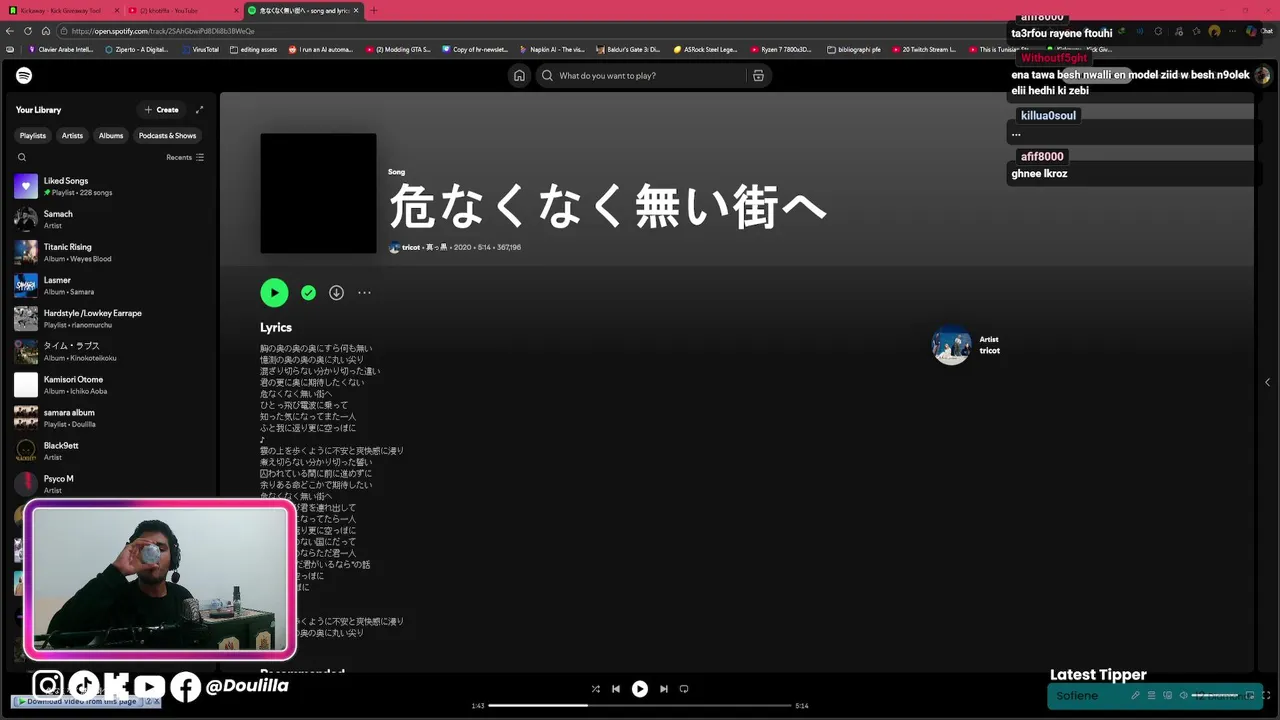Switch to Kickaway browser tab

point(61,10)
